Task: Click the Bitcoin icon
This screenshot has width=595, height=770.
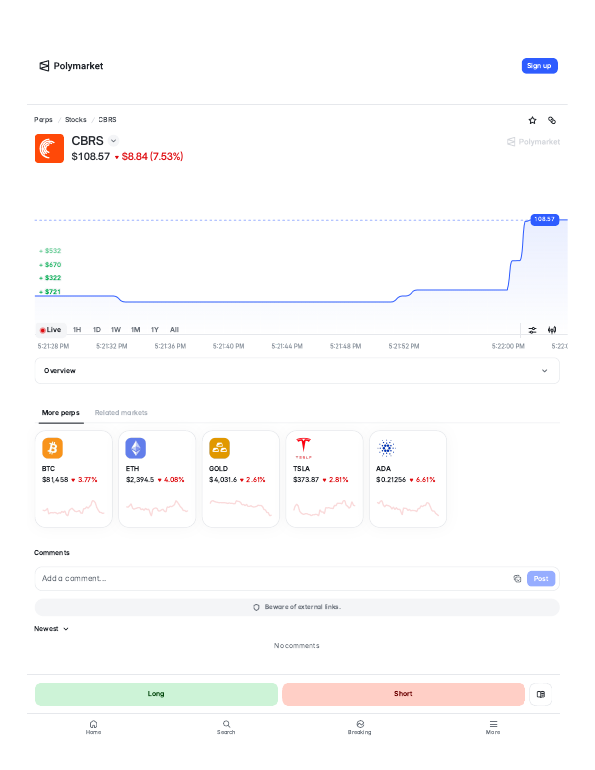Action: point(53,448)
